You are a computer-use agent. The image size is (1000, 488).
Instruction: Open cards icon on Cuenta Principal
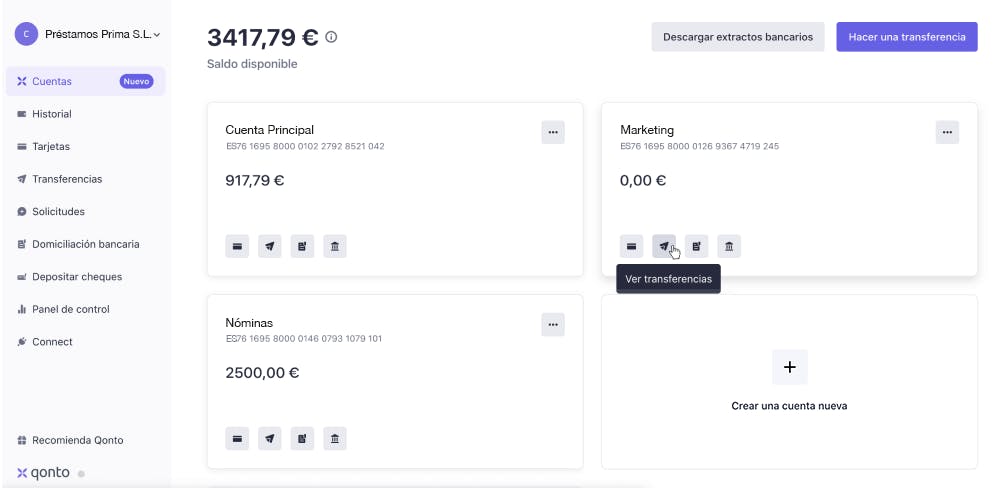(237, 246)
